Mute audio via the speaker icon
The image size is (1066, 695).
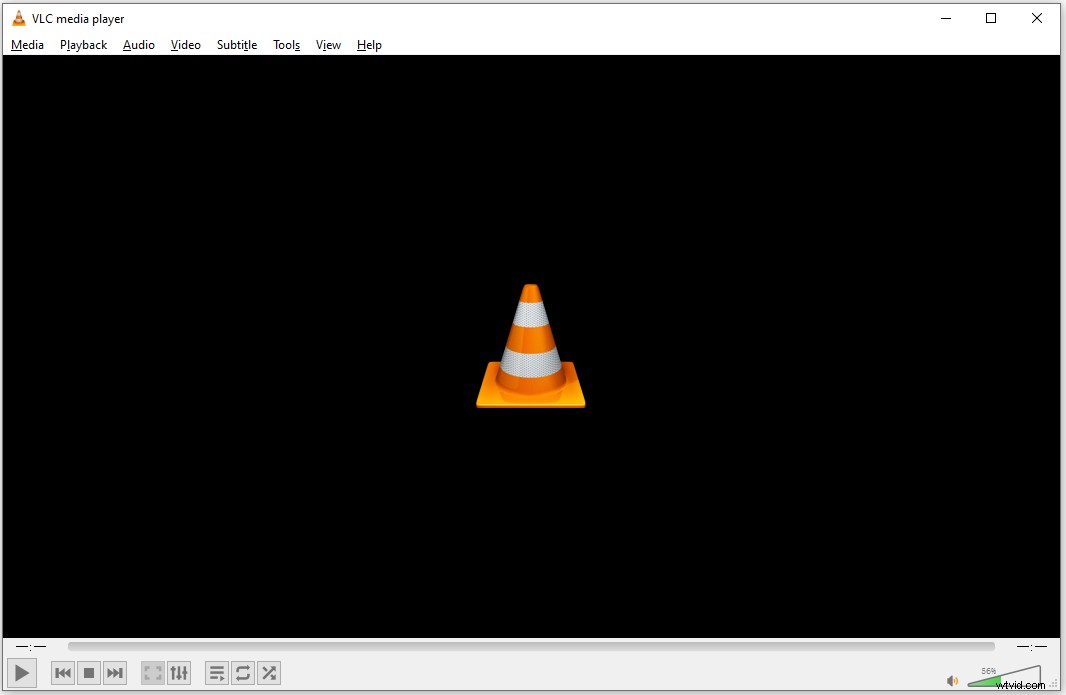[953, 681]
